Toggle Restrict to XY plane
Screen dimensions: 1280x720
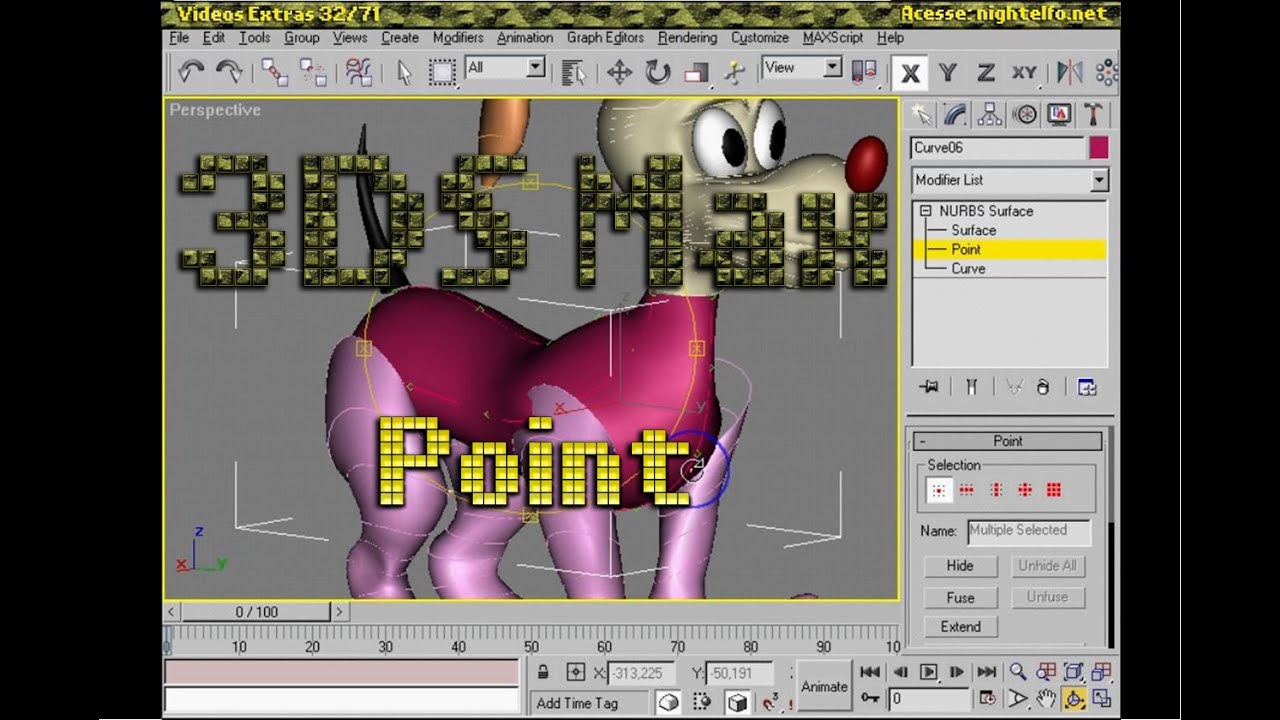(1025, 72)
